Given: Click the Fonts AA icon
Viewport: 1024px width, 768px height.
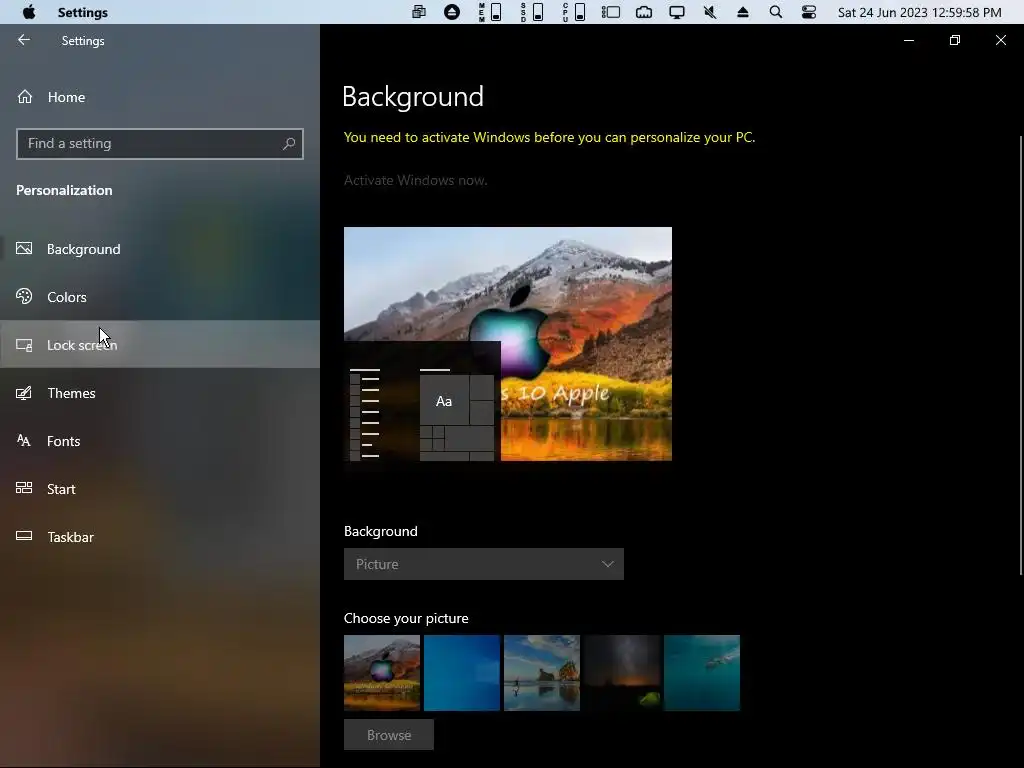Looking at the screenshot, I should pos(24,441).
